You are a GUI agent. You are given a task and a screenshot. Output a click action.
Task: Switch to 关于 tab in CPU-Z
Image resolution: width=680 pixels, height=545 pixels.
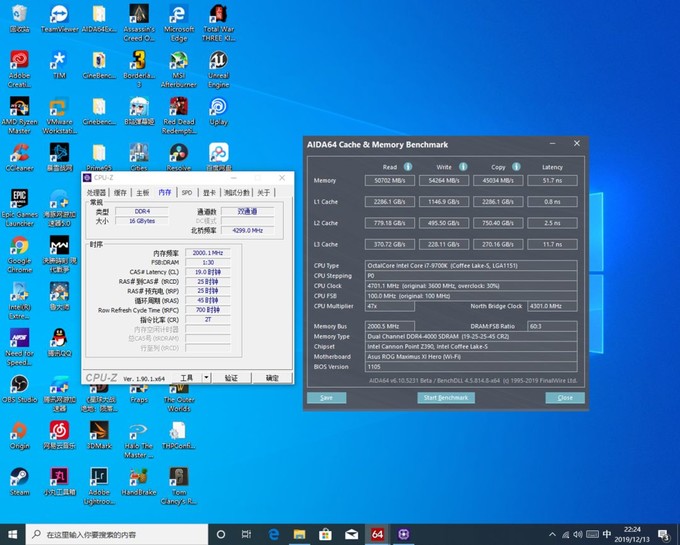pos(264,193)
